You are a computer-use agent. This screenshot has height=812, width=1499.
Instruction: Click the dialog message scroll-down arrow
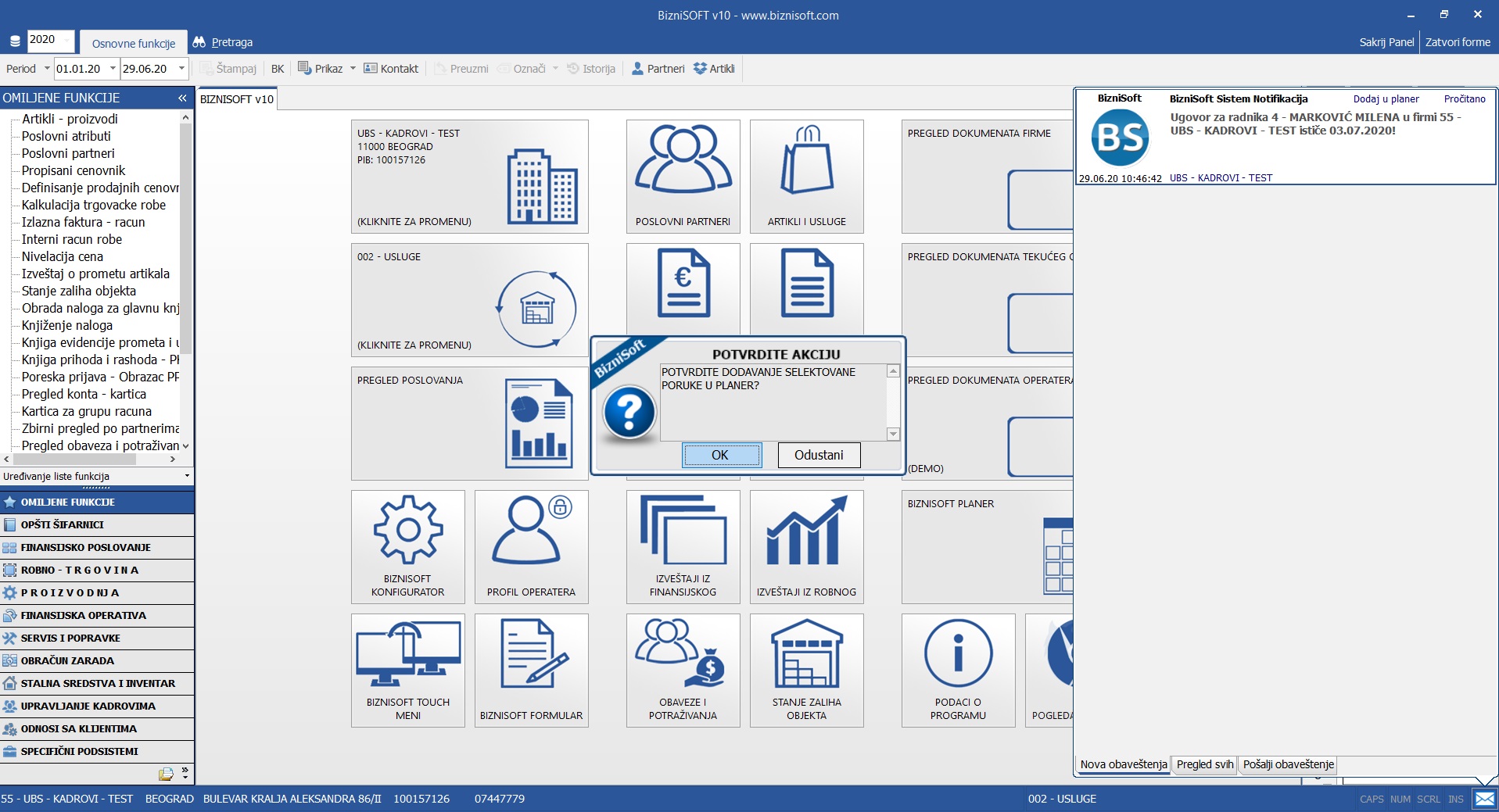click(893, 434)
